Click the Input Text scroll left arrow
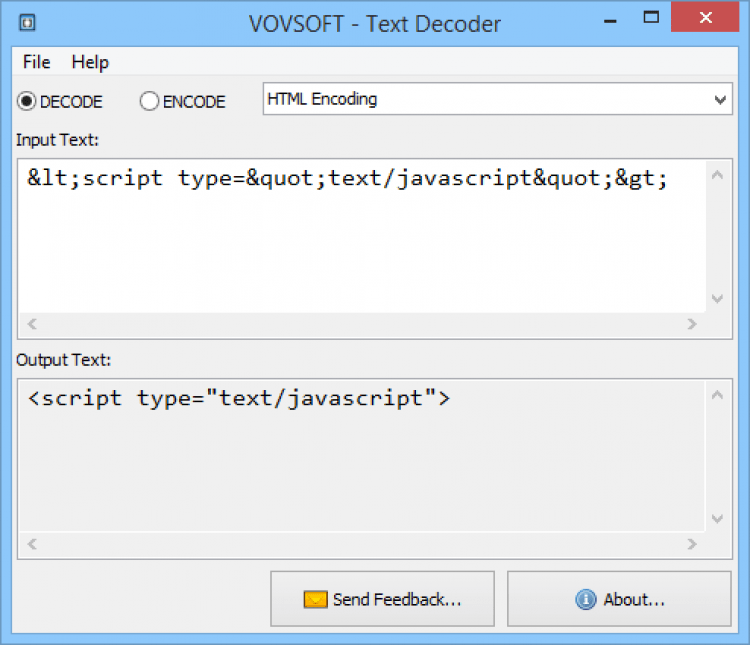Screen dimensions: 750x645 (x=31, y=324)
